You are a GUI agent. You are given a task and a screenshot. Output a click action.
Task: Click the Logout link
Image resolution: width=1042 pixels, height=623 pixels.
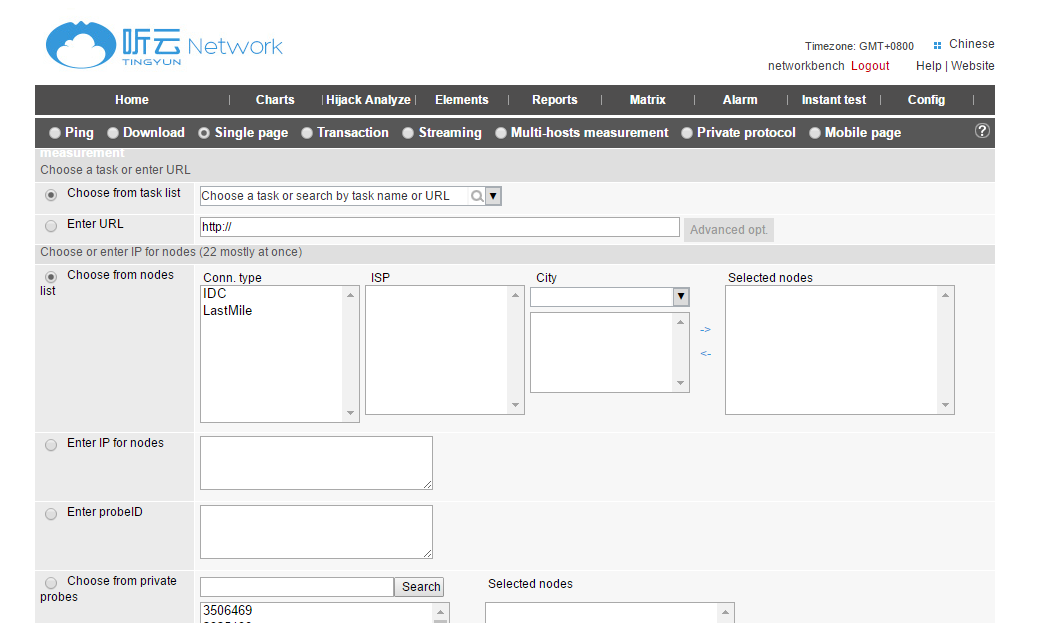(x=869, y=66)
